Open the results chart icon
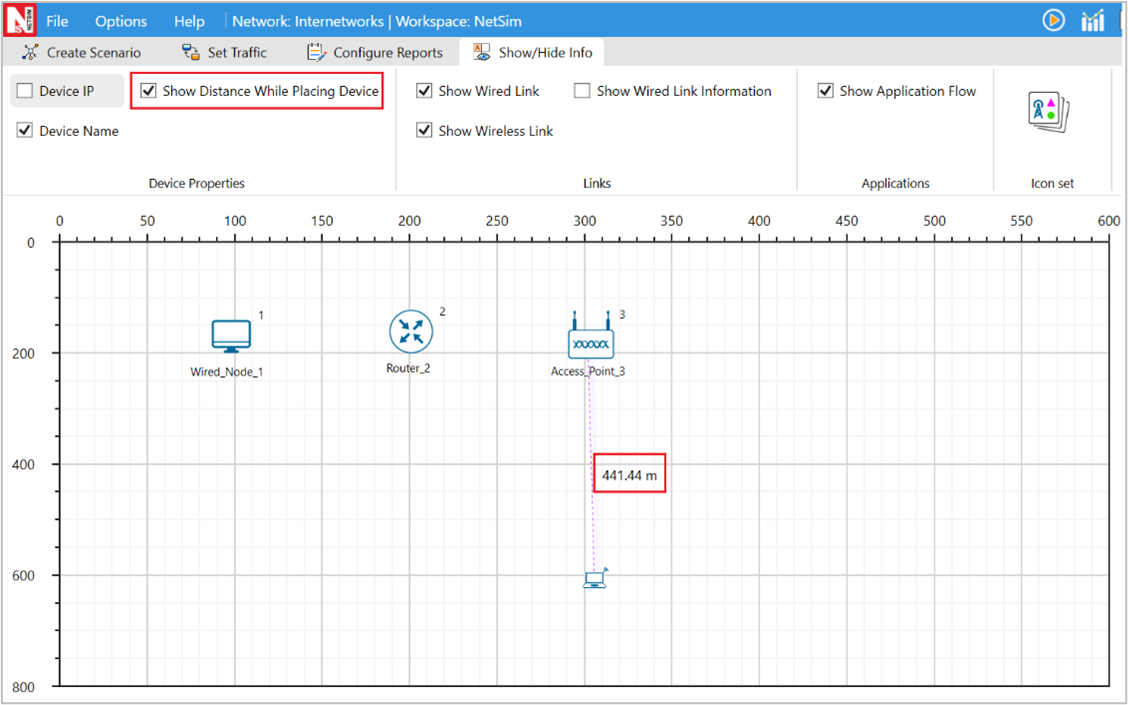This screenshot has width=1128, height=705. pos(1093,21)
